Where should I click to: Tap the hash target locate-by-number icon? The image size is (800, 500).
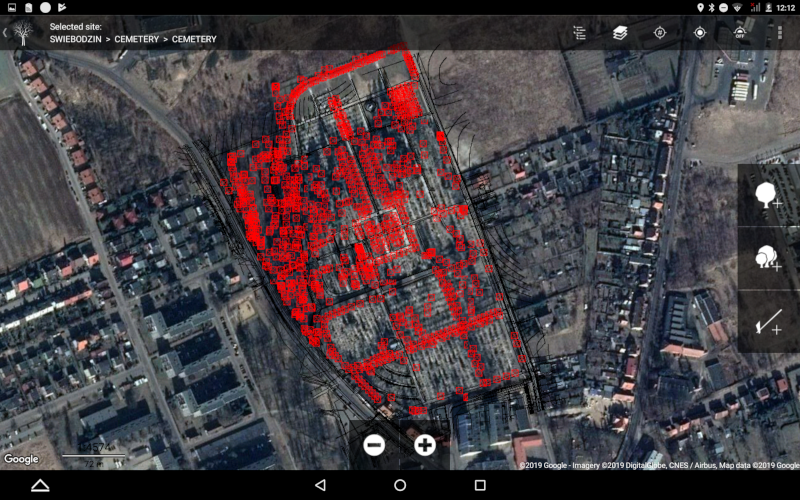click(x=660, y=33)
